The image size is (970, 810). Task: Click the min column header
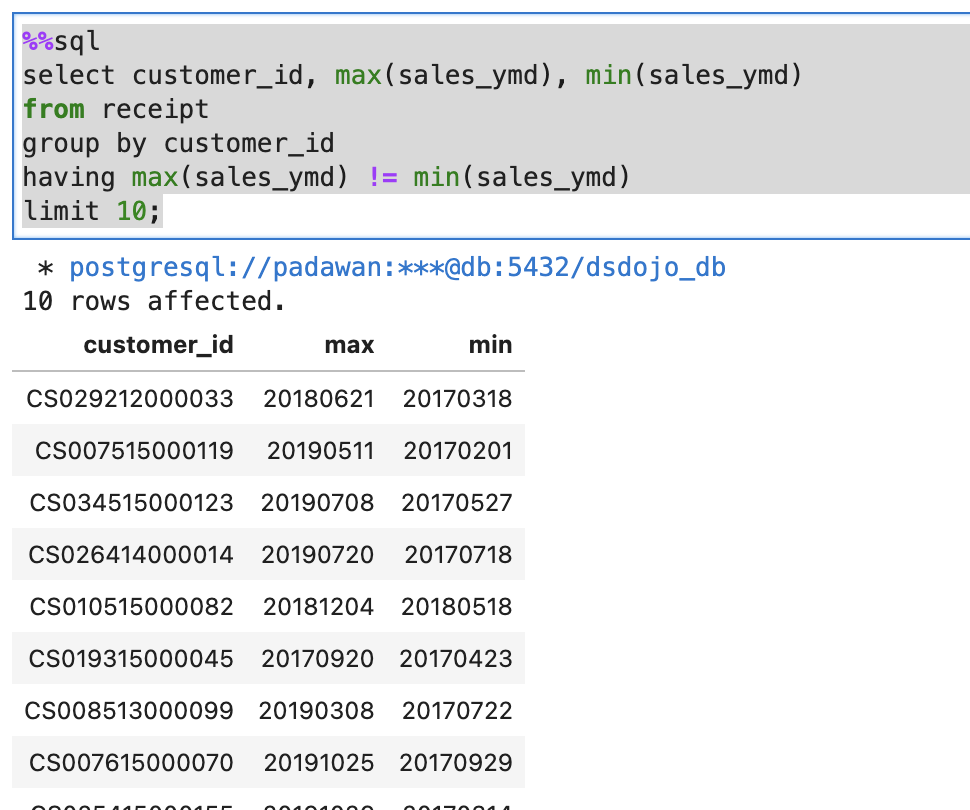491,345
